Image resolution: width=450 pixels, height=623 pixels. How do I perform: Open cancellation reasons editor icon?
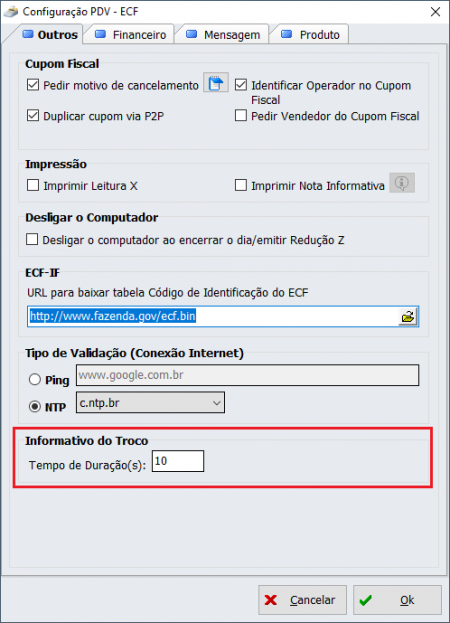(216, 82)
